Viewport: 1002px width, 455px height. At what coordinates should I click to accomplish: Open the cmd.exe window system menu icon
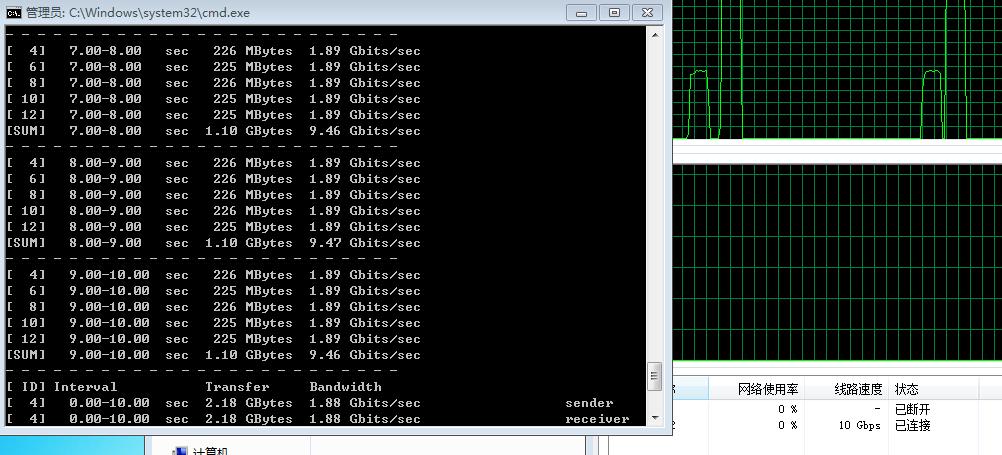click(x=14, y=12)
